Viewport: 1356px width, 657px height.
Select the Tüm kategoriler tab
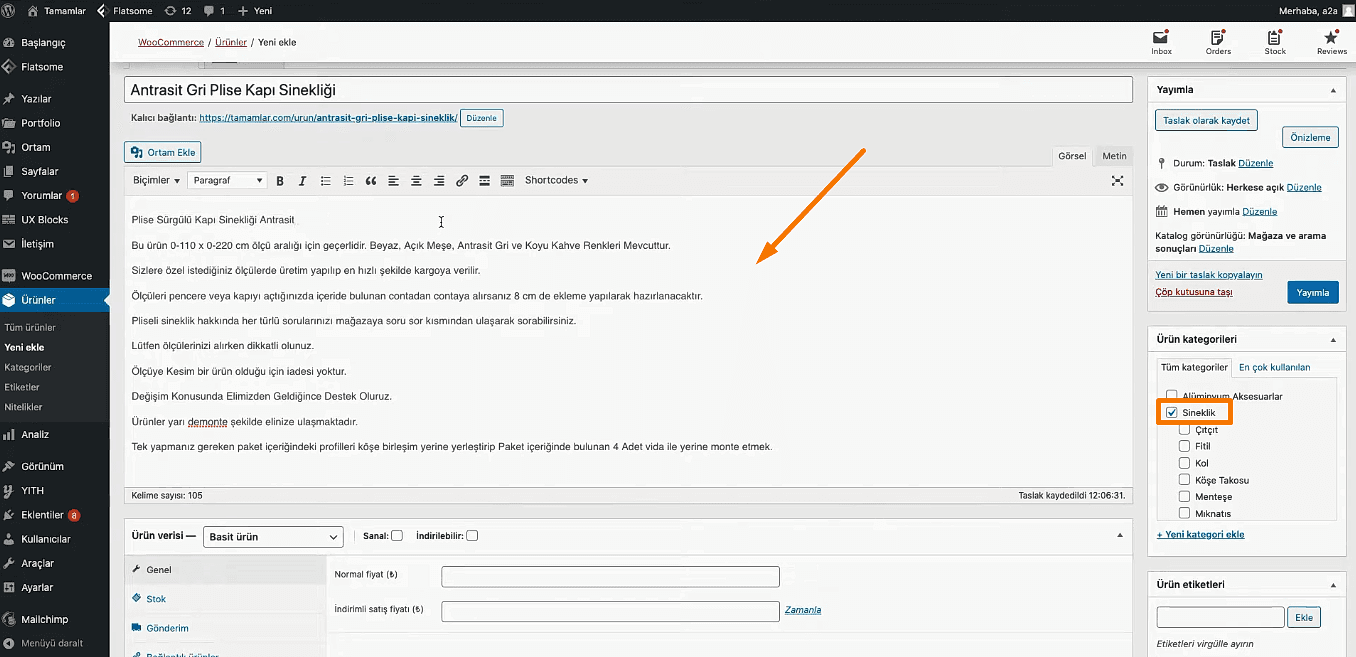[x=1194, y=367]
